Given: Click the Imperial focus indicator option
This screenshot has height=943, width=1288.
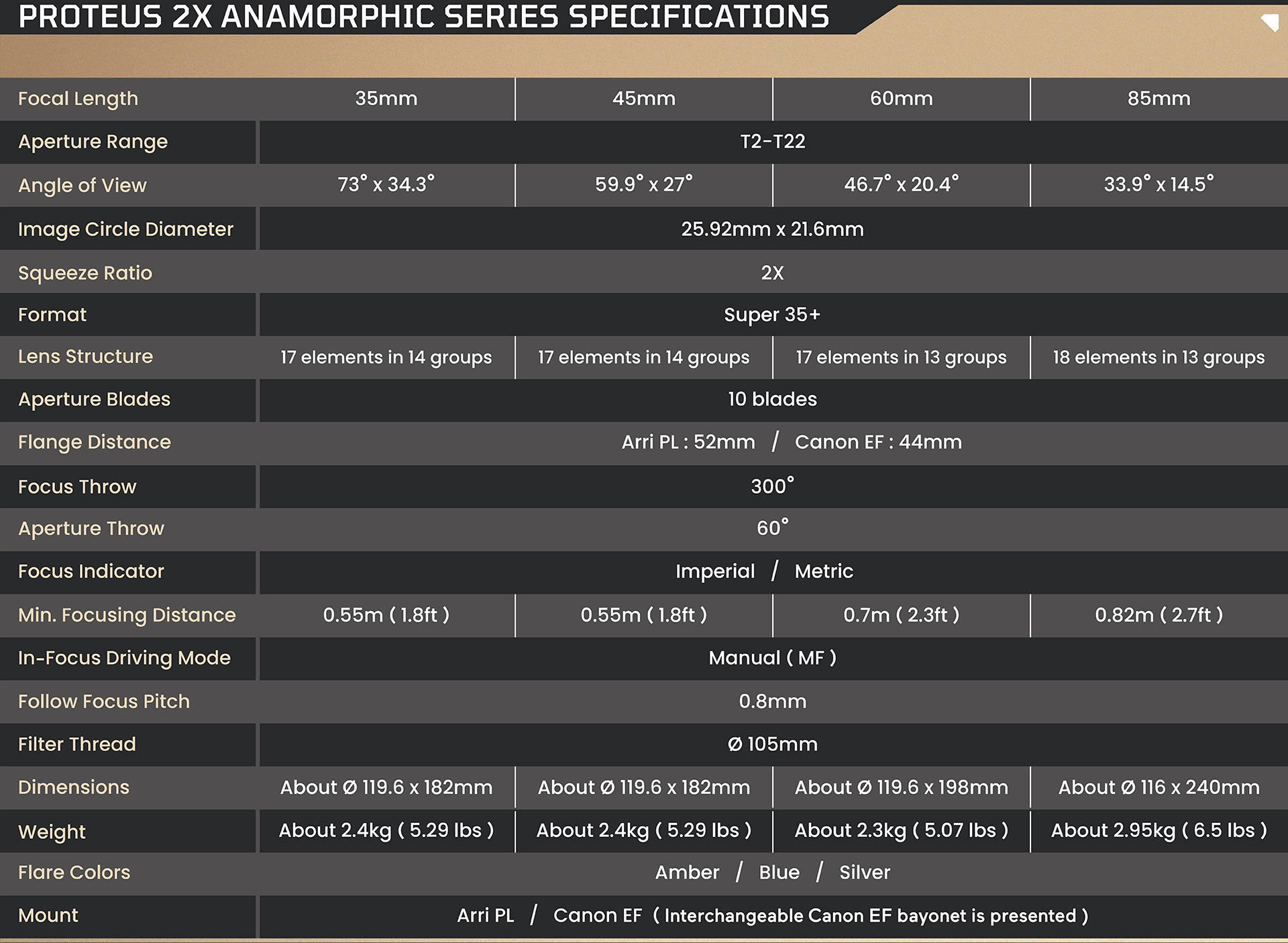Looking at the screenshot, I should (714, 571).
